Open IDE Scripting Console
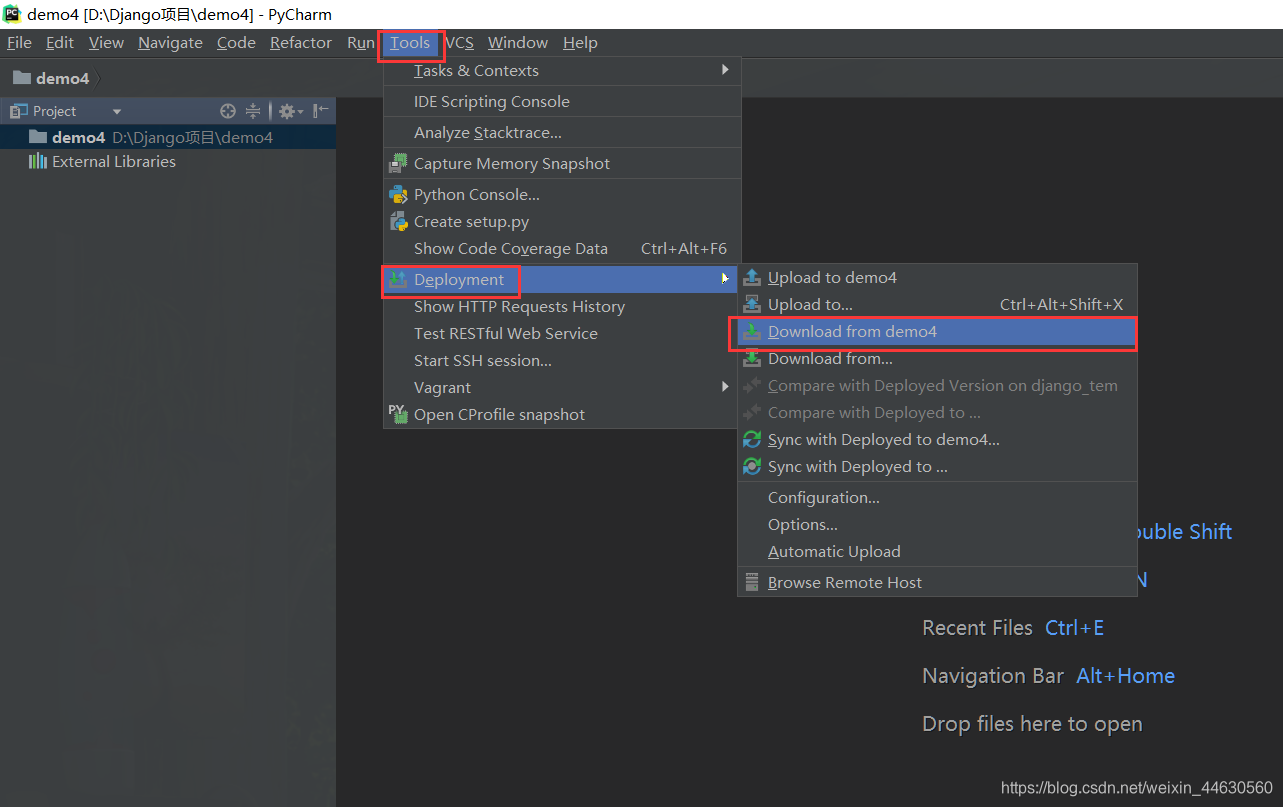The image size is (1283, 807). pyautogui.click(x=562, y=101)
